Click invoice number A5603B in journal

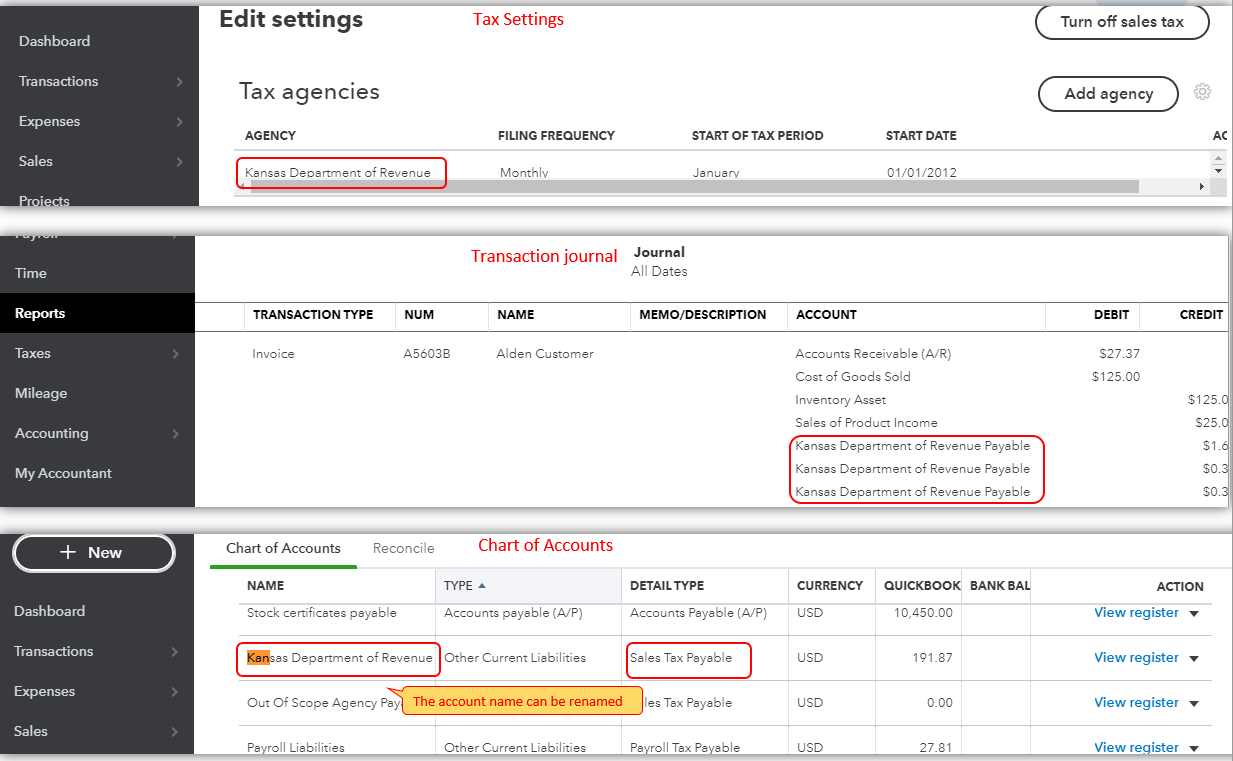click(427, 353)
